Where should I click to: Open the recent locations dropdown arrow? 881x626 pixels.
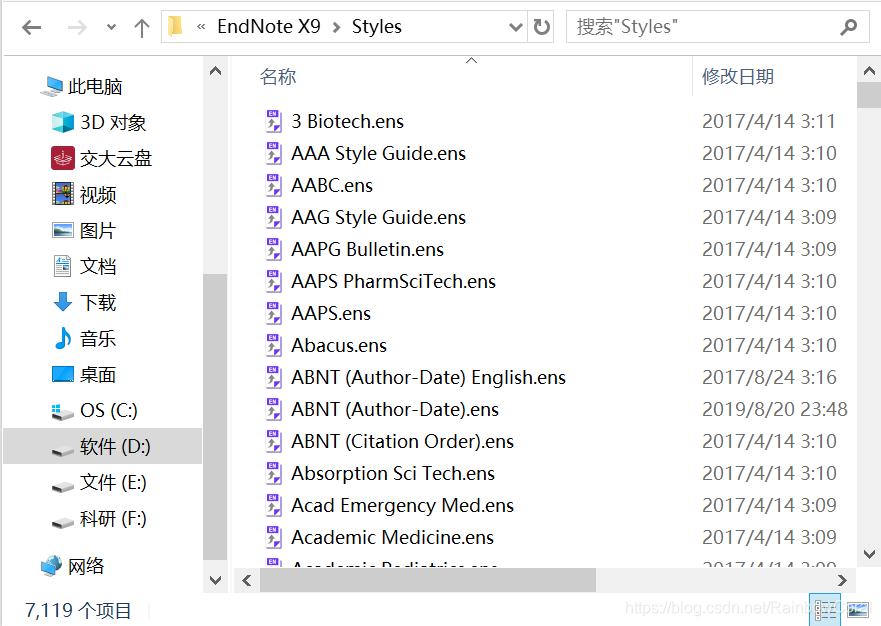click(x=111, y=27)
